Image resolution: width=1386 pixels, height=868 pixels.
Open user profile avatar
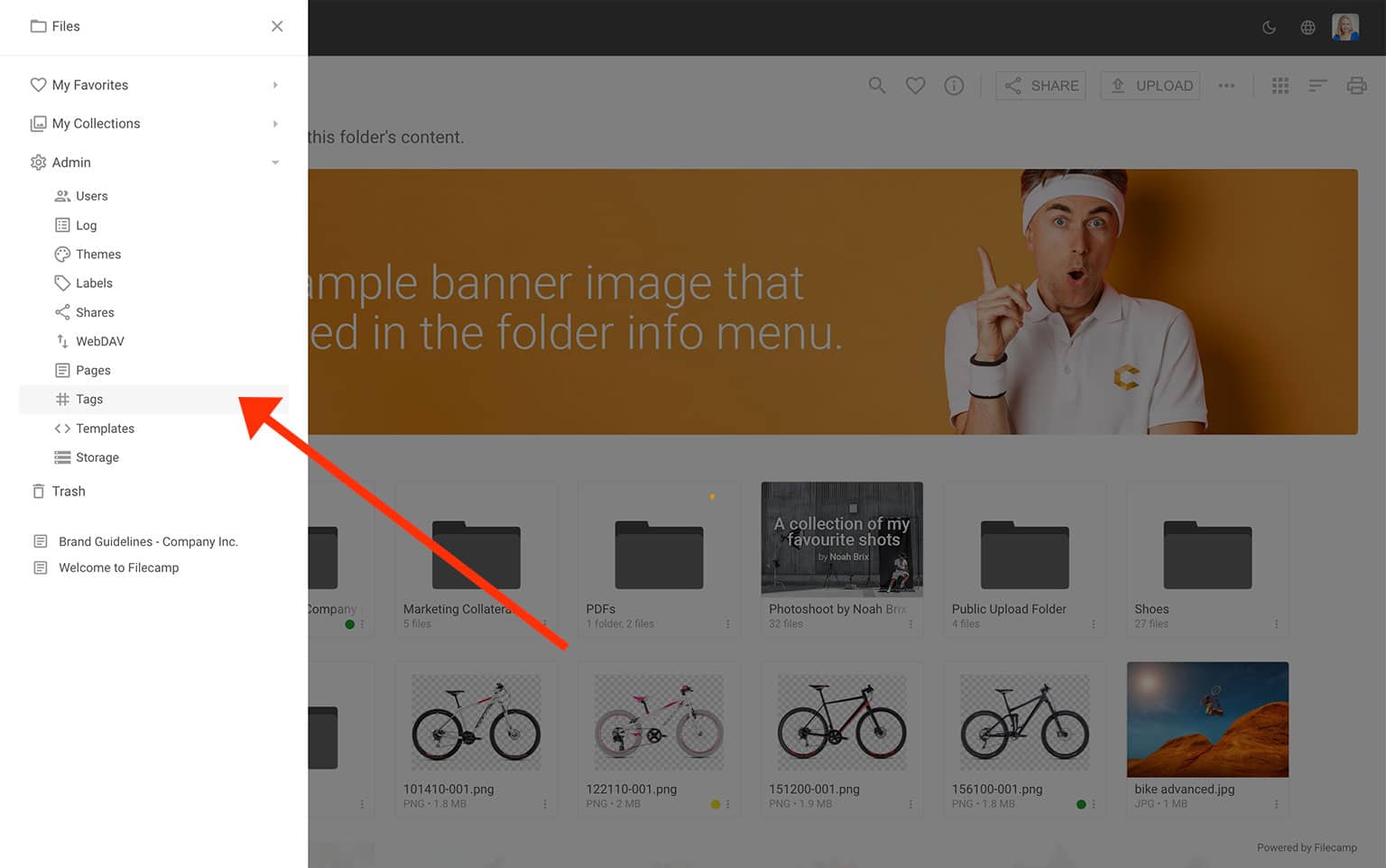[1344, 27]
